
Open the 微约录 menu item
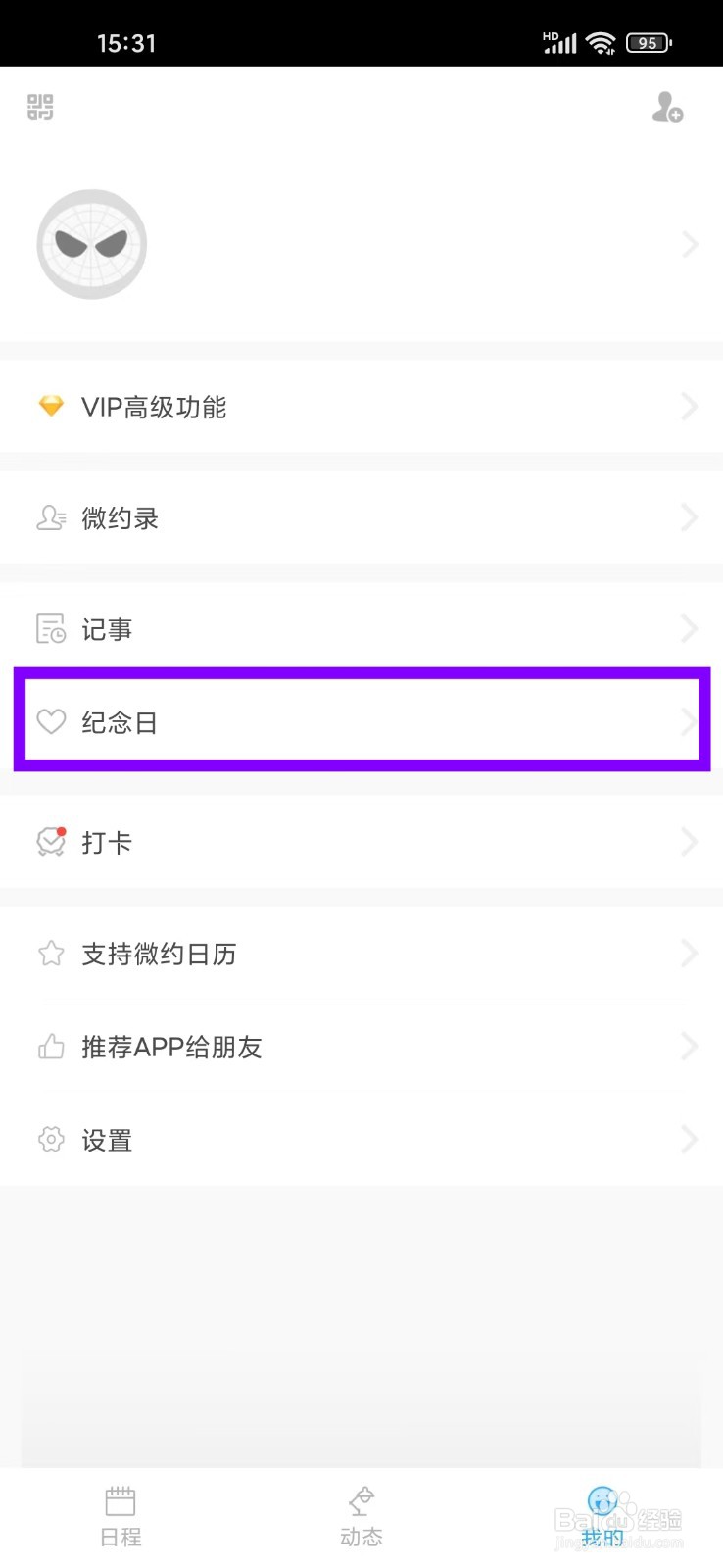coord(361,517)
